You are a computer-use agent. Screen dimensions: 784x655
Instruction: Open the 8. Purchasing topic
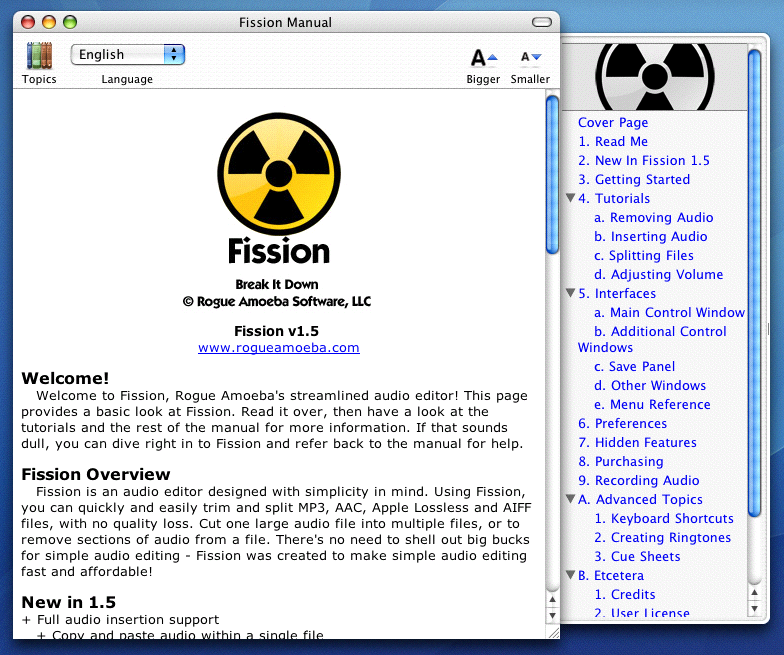point(621,462)
